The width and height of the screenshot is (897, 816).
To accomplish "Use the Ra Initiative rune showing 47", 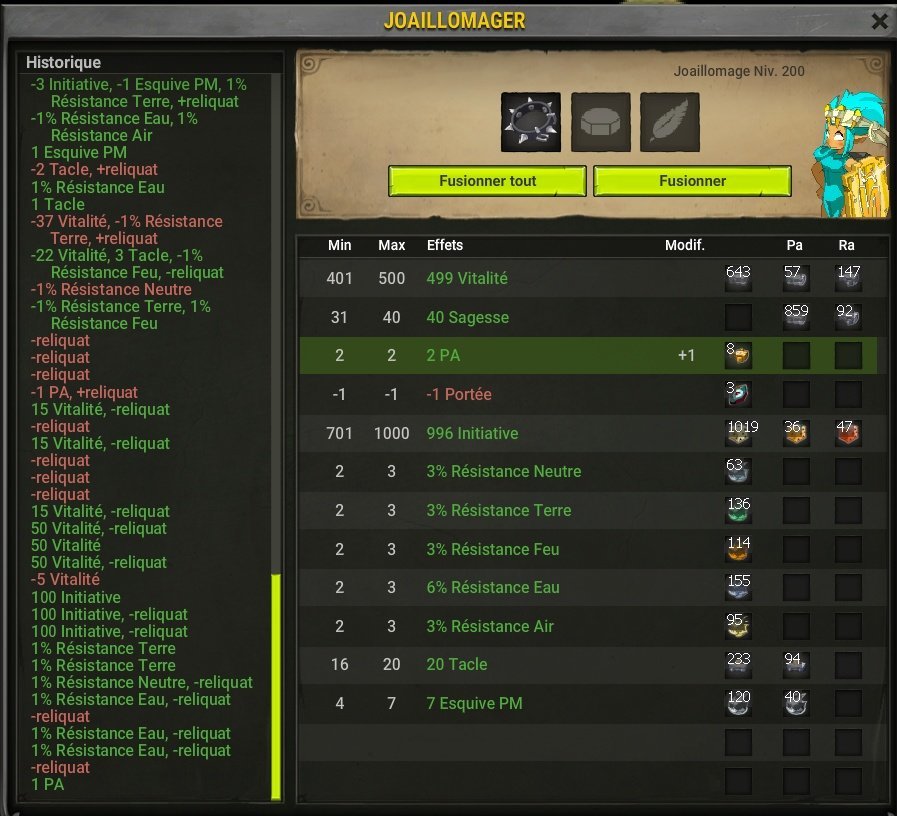I will (x=848, y=433).
